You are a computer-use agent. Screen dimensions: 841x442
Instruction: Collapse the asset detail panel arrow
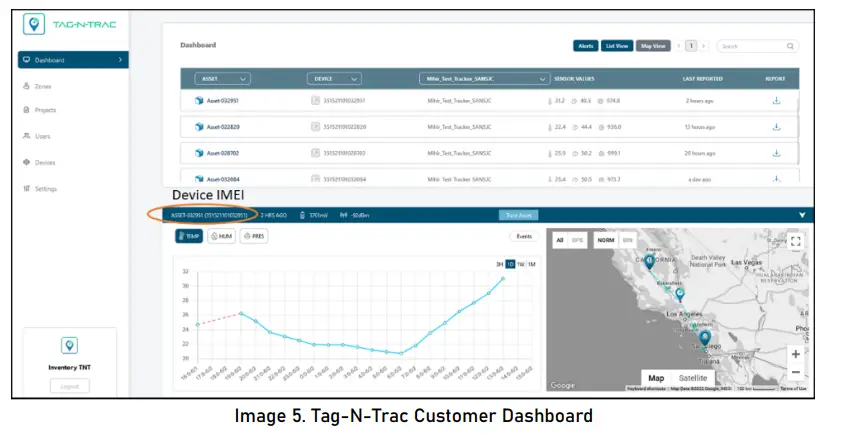(802, 215)
